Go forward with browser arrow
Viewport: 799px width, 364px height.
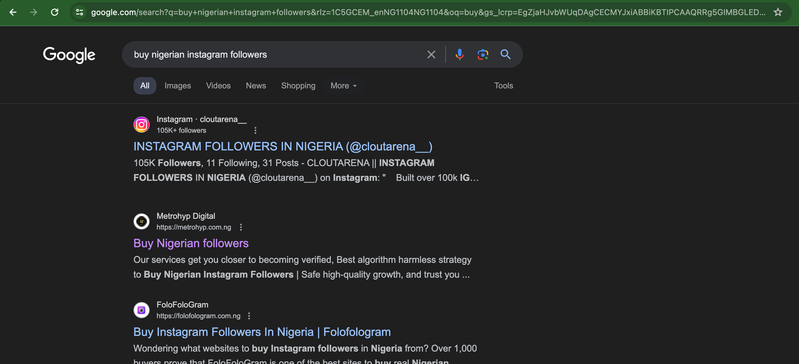[x=34, y=12]
